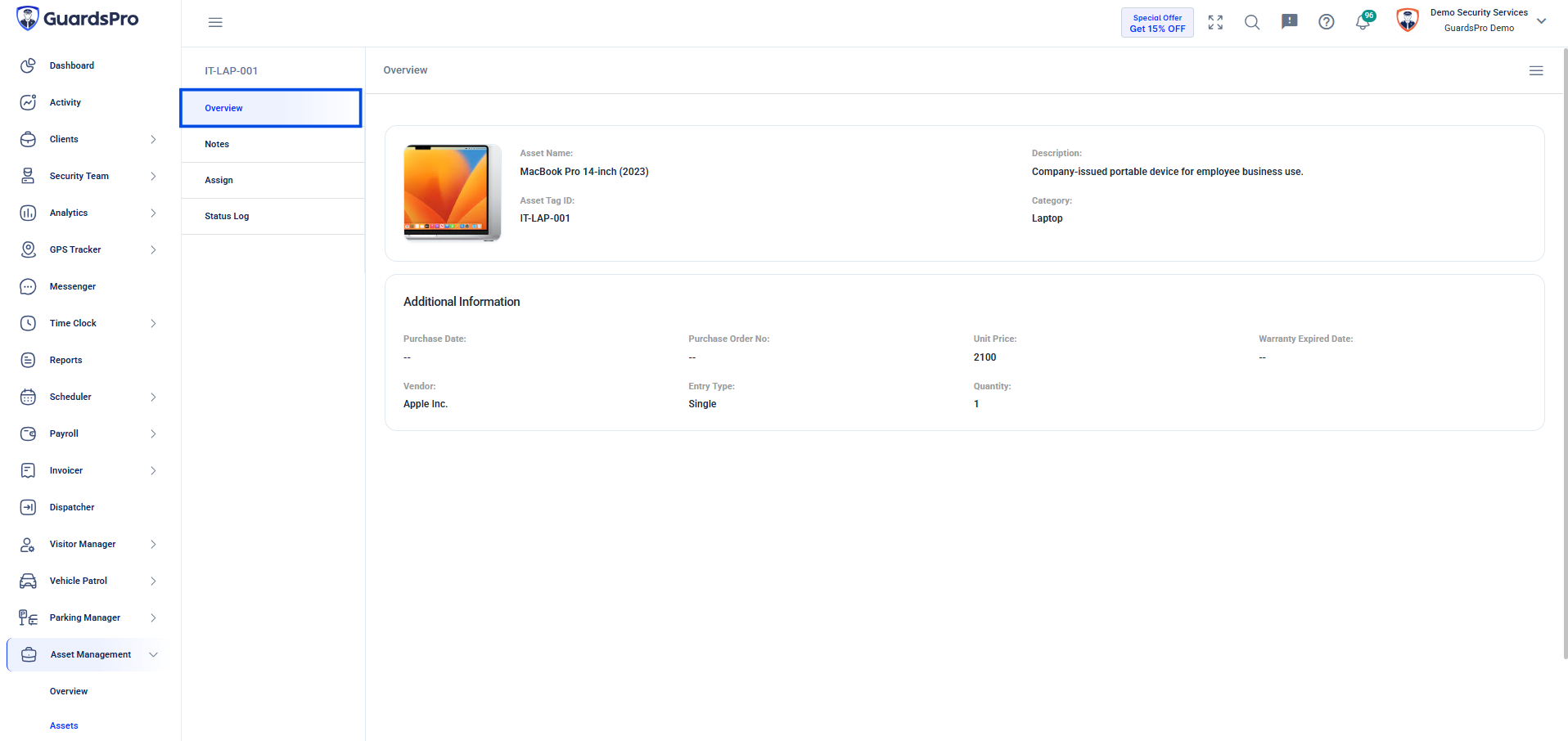Viewport: 1568px width, 741px height.
Task: Open the Status Log tab
Action: pos(273,216)
